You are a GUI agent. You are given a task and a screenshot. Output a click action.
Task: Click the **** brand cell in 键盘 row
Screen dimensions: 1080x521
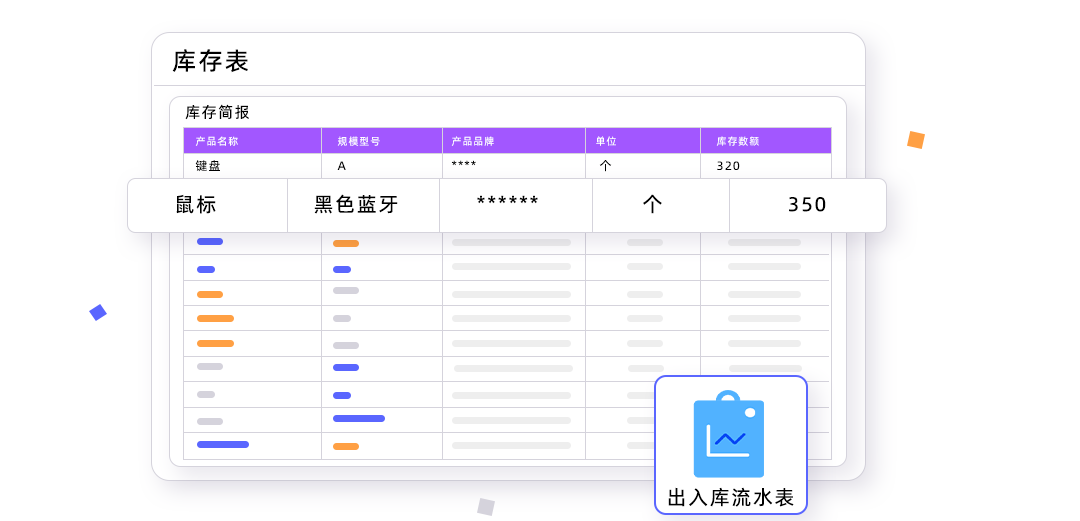[515, 166]
